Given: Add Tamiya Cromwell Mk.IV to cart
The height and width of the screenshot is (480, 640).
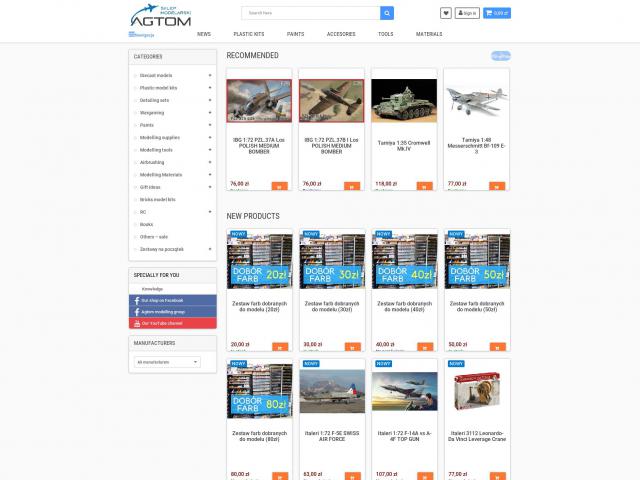Looking at the screenshot, I should click(x=424, y=187).
